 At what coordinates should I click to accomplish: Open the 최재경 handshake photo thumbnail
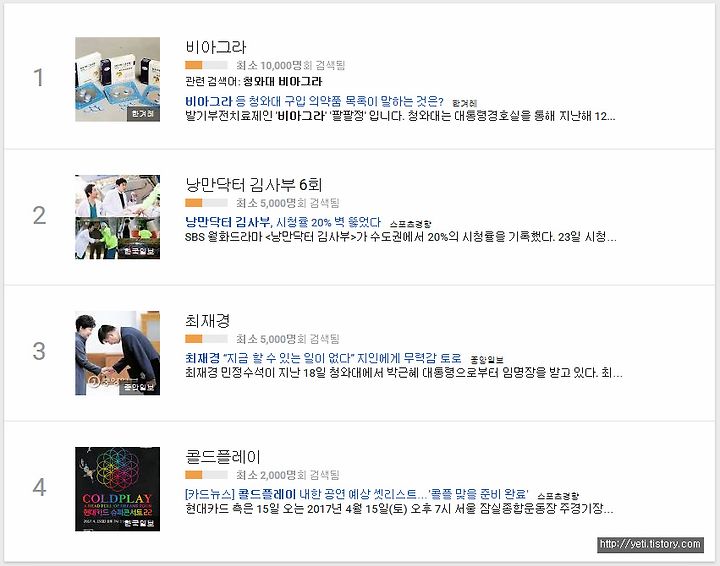(118, 353)
